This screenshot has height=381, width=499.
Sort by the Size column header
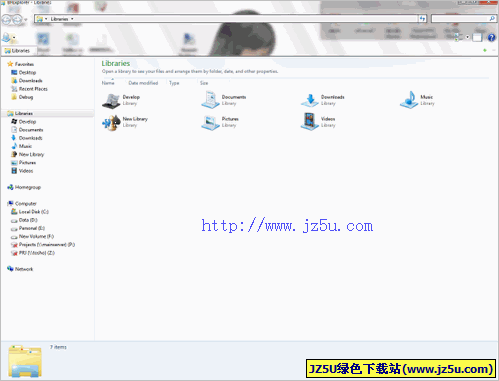pyautogui.click(x=204, y=83)
